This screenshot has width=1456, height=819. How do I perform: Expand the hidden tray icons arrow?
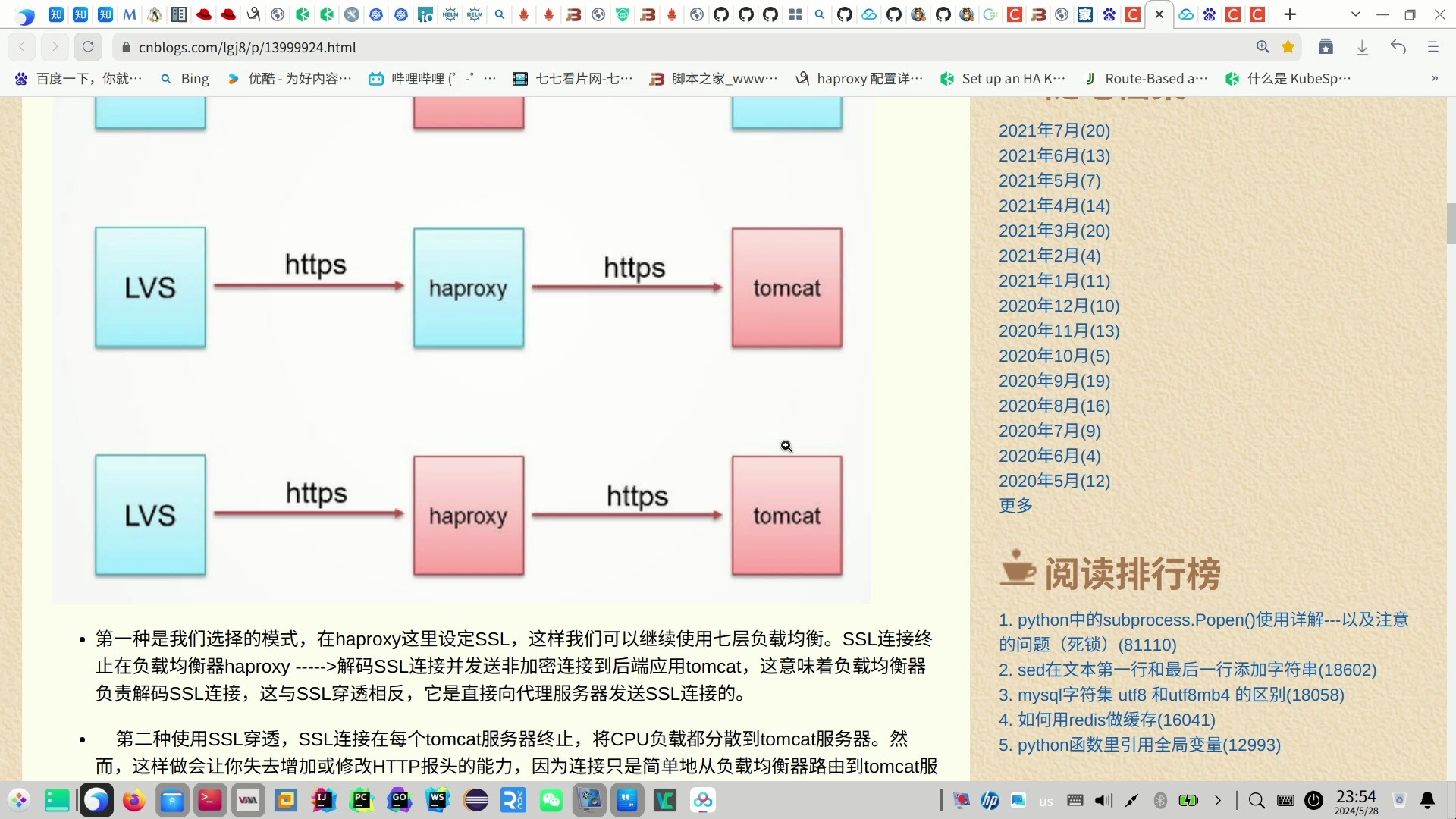1218,801
